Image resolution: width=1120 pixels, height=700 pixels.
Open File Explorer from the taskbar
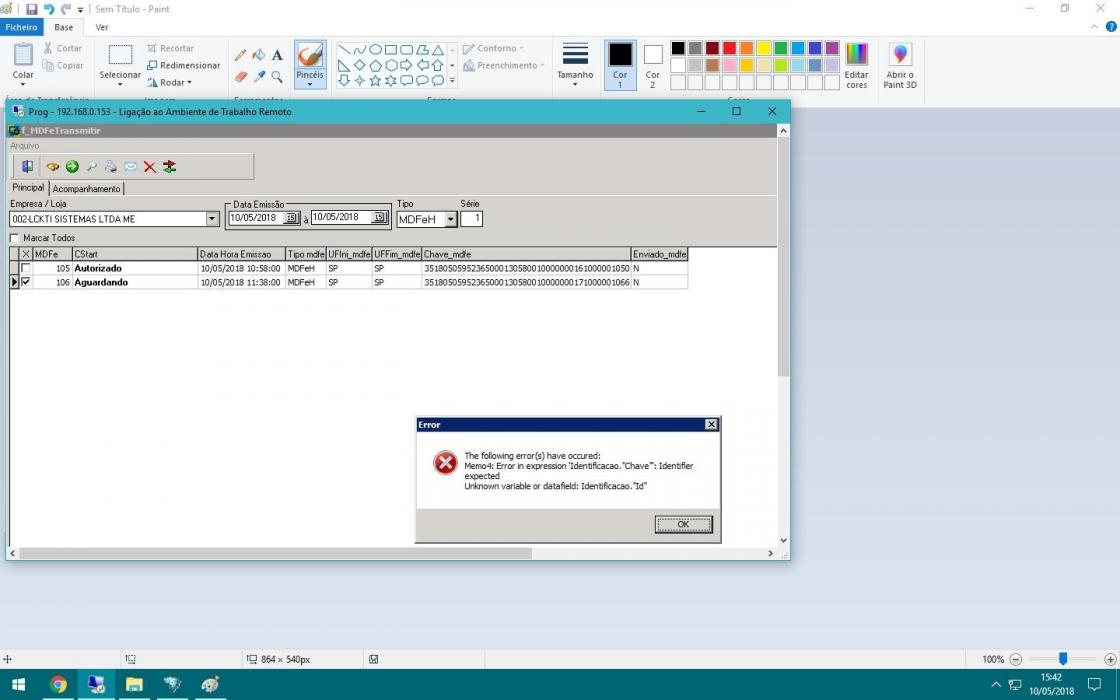pos(134,684)
